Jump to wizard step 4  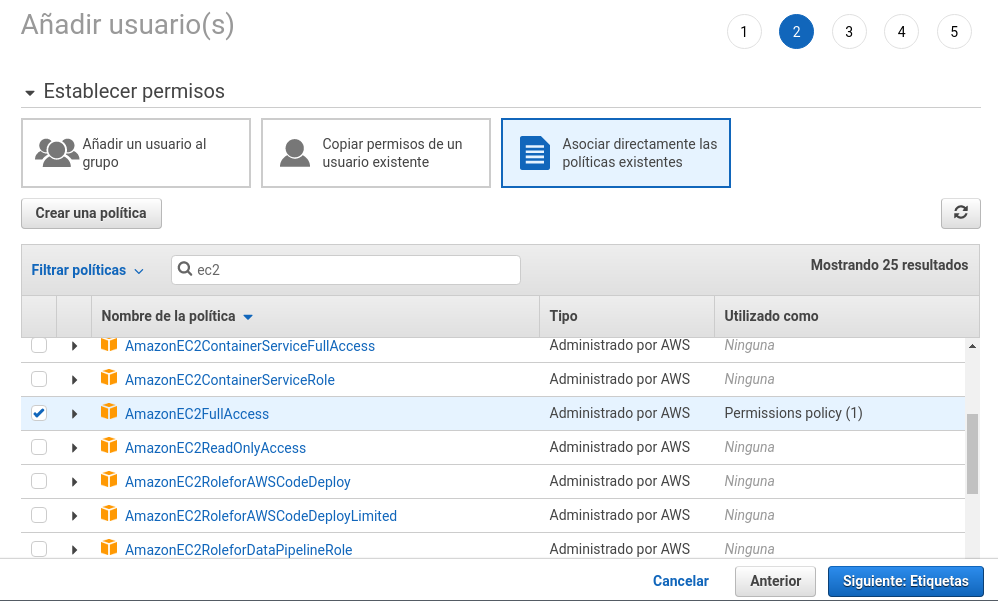tap(901, 31)
